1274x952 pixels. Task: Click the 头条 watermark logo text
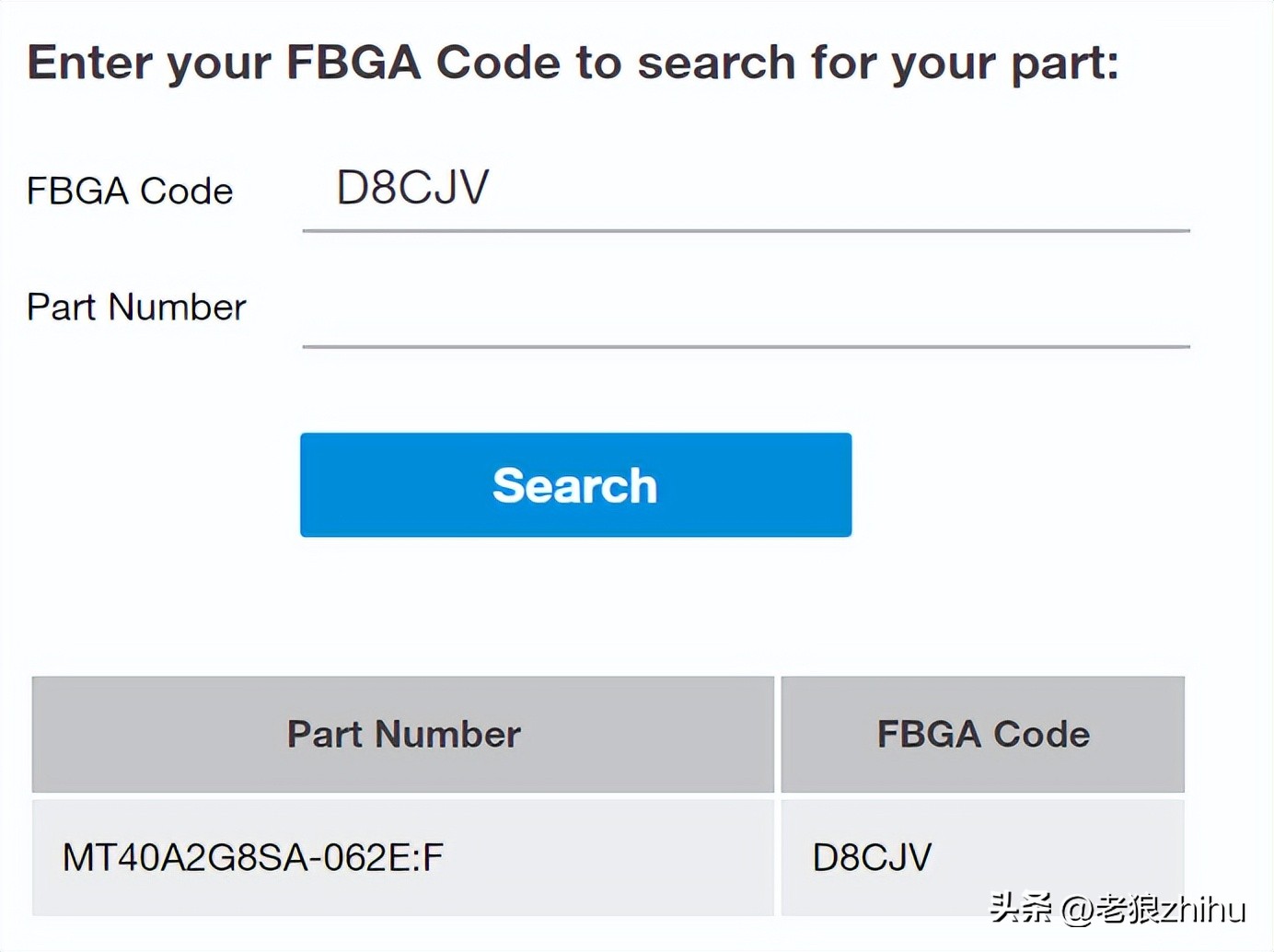[x=1021, y=909]
